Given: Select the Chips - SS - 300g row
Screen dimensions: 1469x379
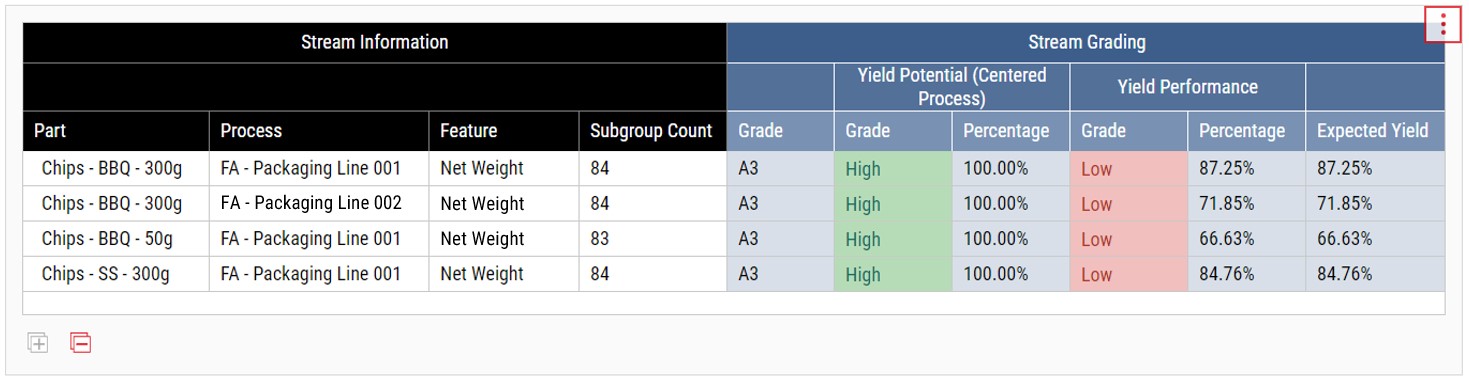Looking at the screenshot, I should pos(734,274).
